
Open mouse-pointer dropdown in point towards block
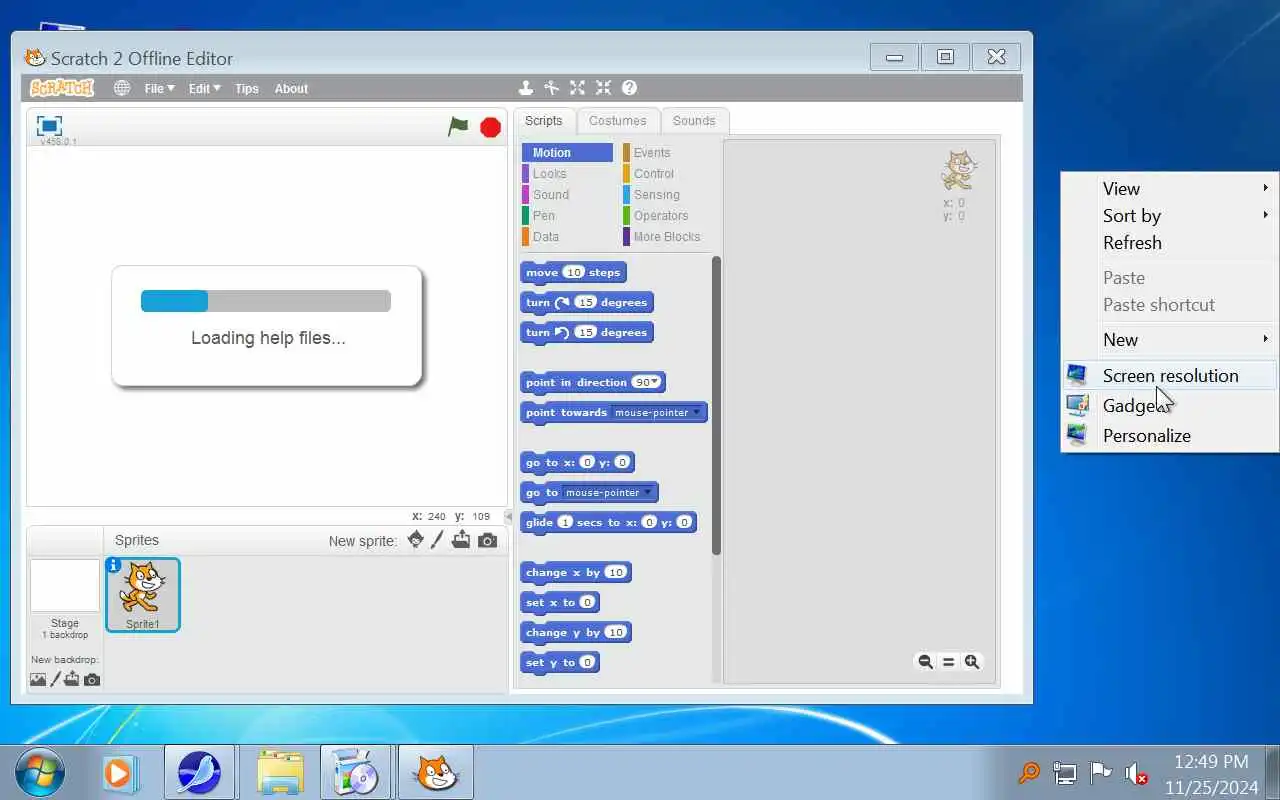[697, 413]
